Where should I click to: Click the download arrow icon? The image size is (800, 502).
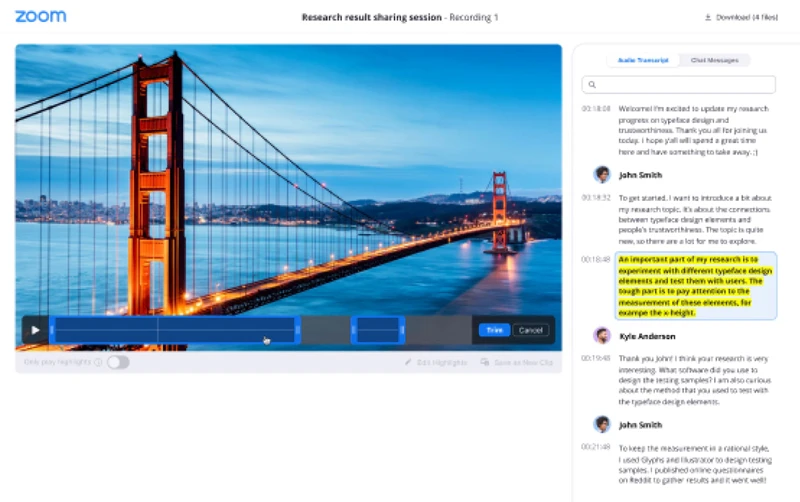pos(709,18)
